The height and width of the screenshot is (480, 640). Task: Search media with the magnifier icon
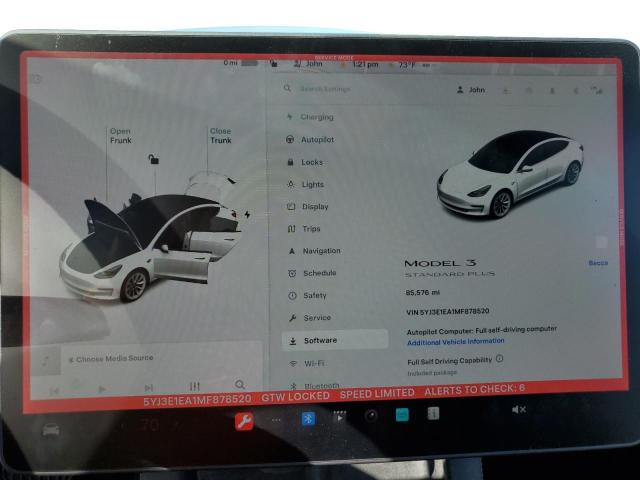240,385
